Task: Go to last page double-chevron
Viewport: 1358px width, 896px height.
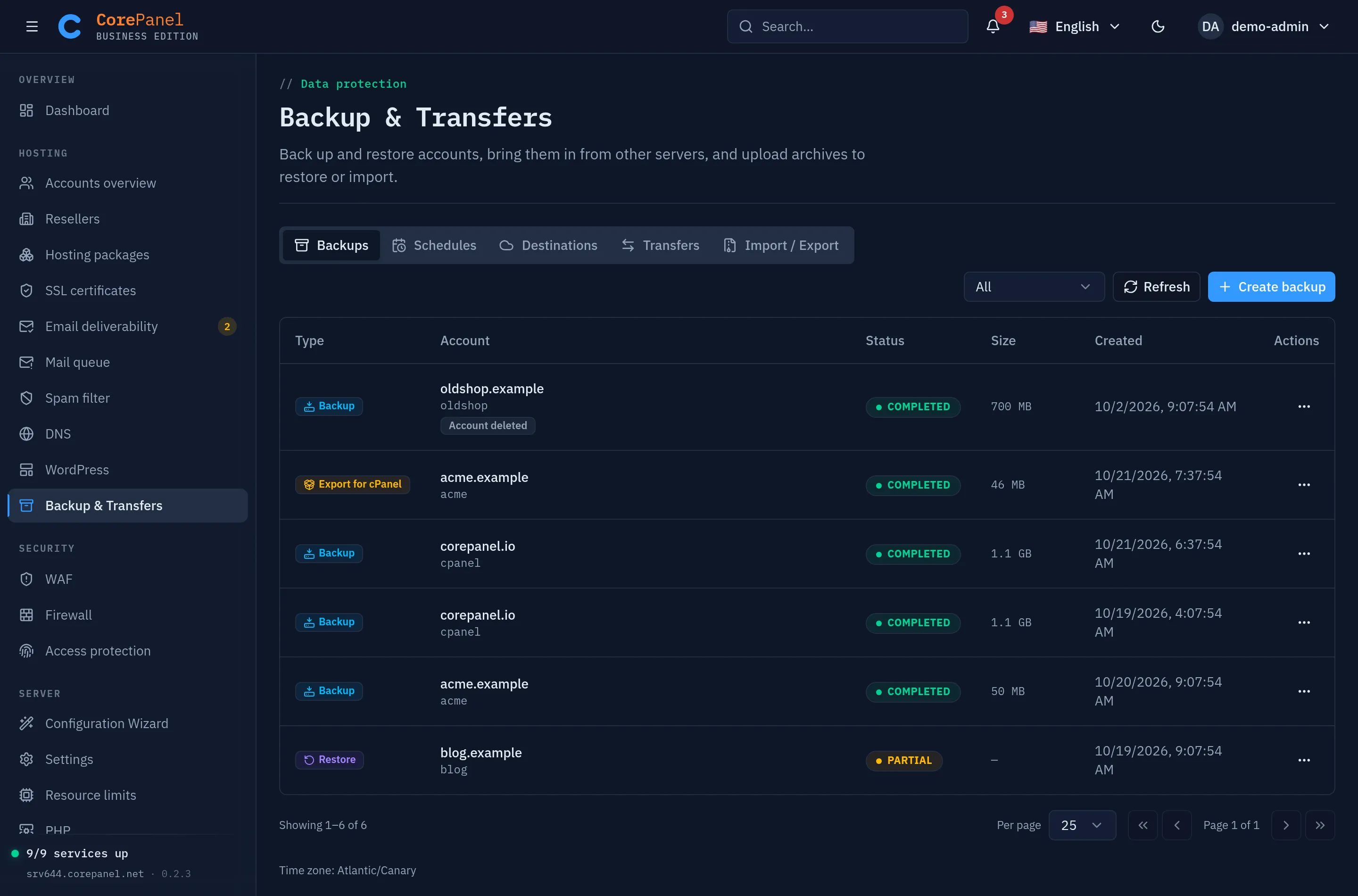Action: pyautogui.click(x=1320, y=825)
